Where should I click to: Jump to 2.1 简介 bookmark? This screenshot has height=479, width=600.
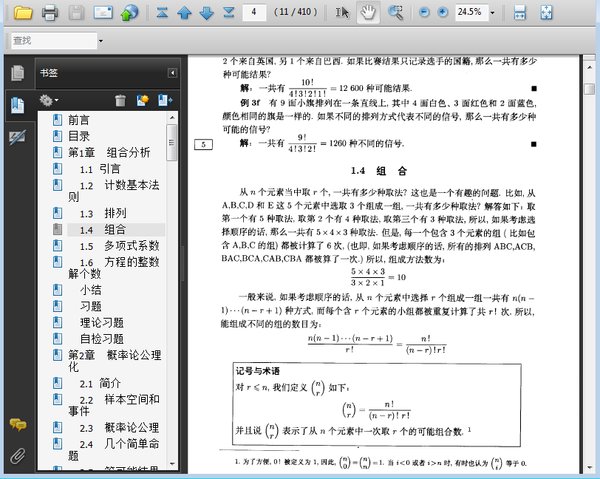tap(100, 383)
